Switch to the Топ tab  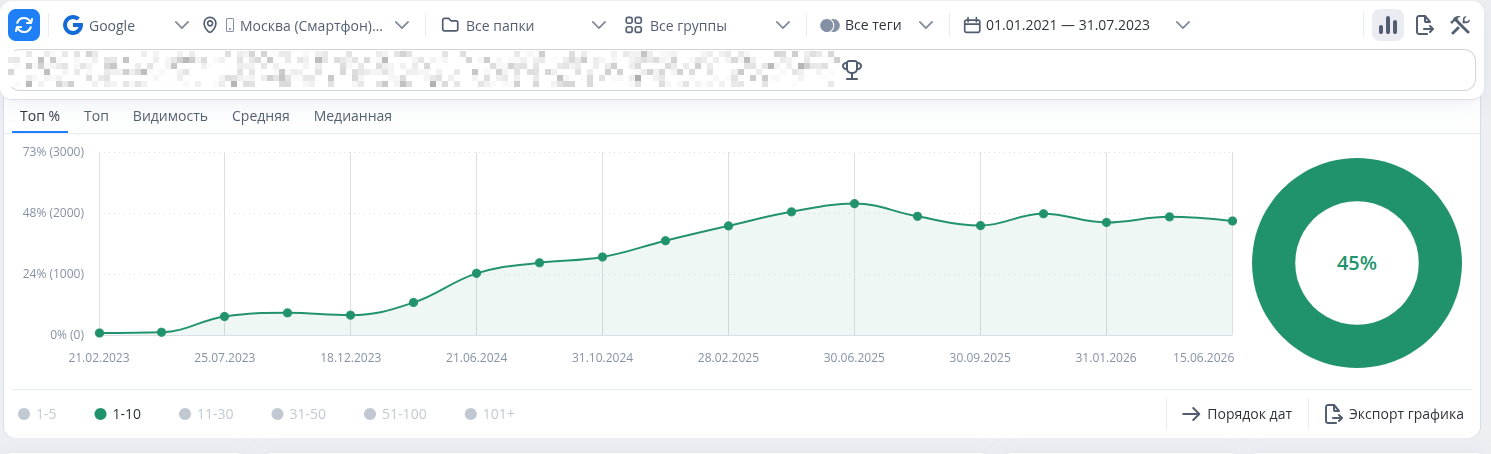96,116
